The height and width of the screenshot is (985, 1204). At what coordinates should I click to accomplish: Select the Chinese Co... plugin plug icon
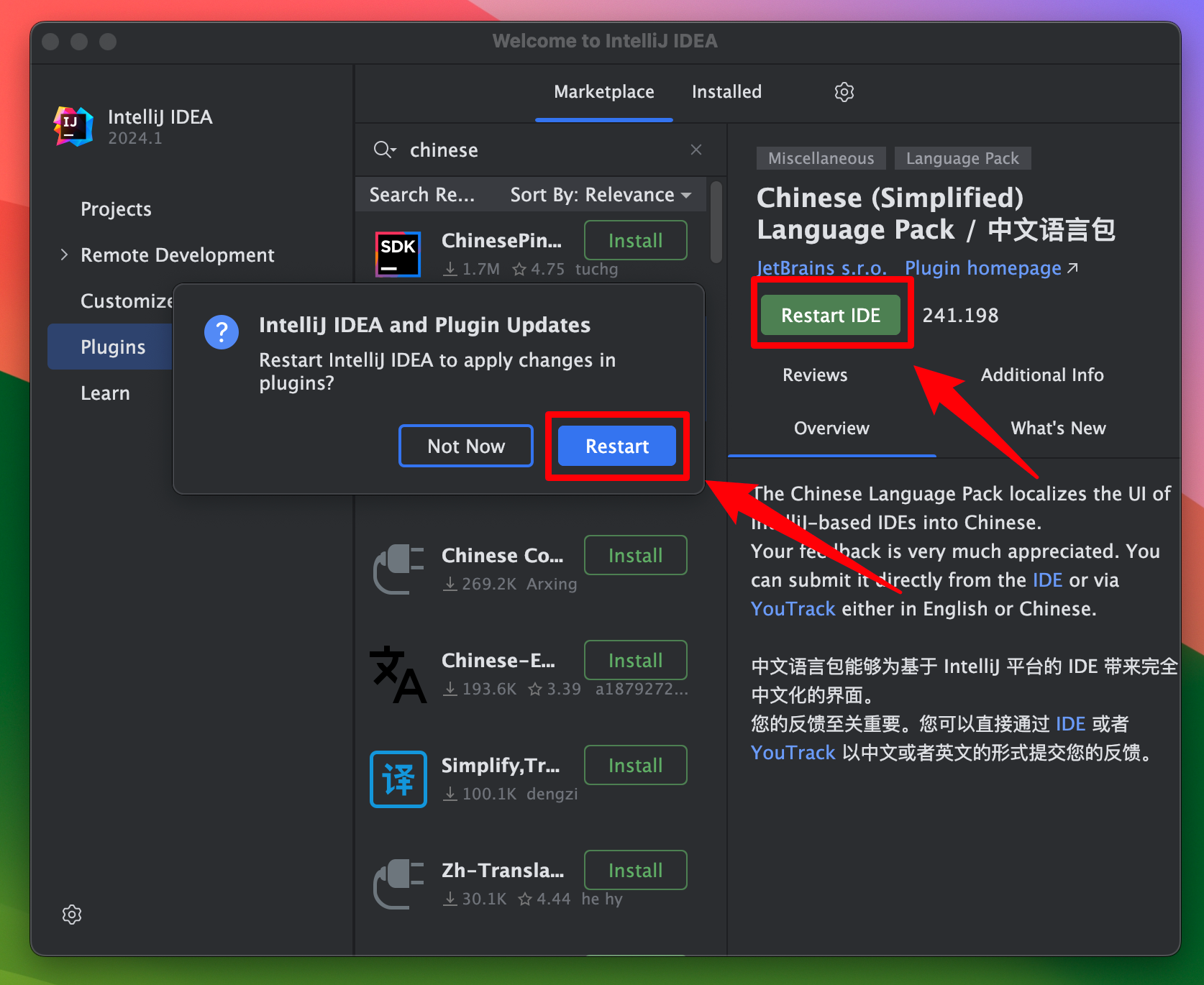398,569
